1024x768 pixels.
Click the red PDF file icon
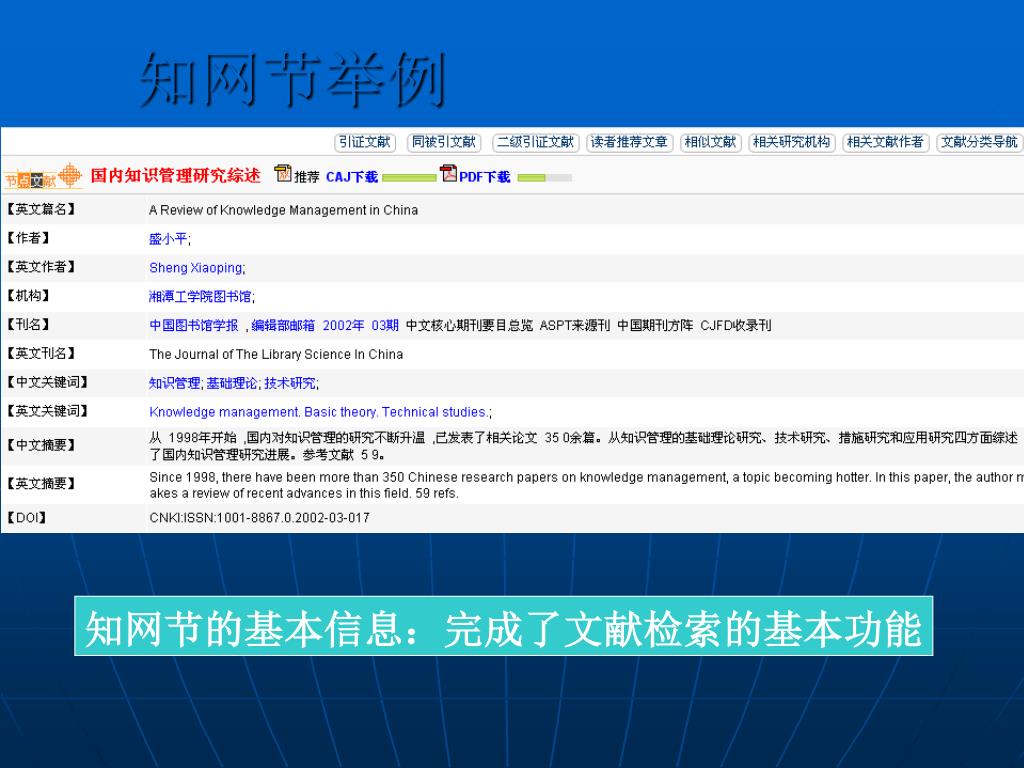pos(448,173)
